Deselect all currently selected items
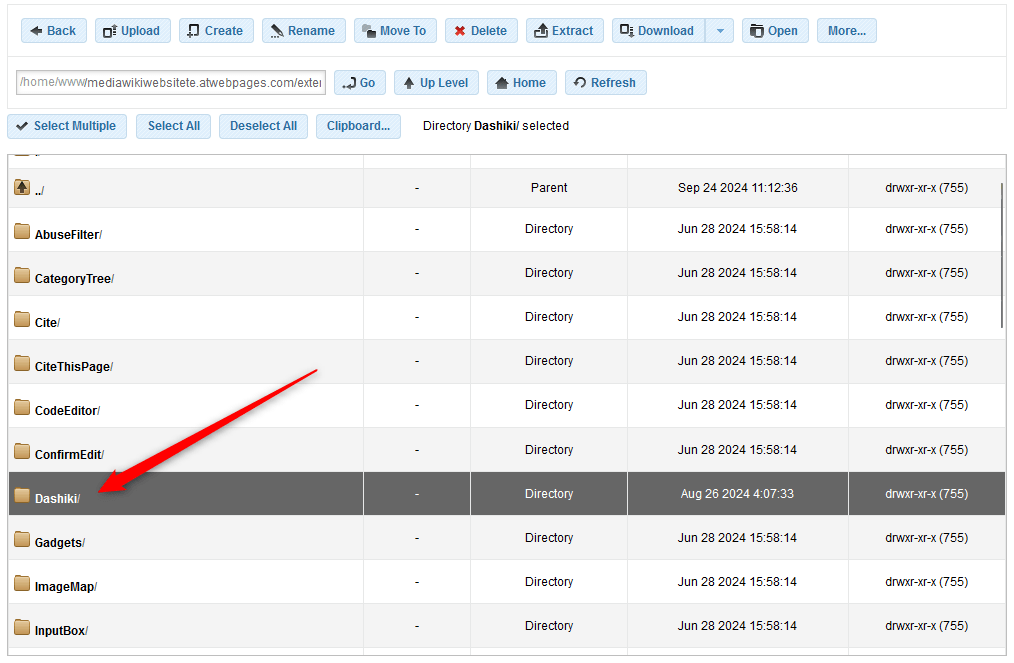Screen dimensions: 1014x663 click(263, 126)
